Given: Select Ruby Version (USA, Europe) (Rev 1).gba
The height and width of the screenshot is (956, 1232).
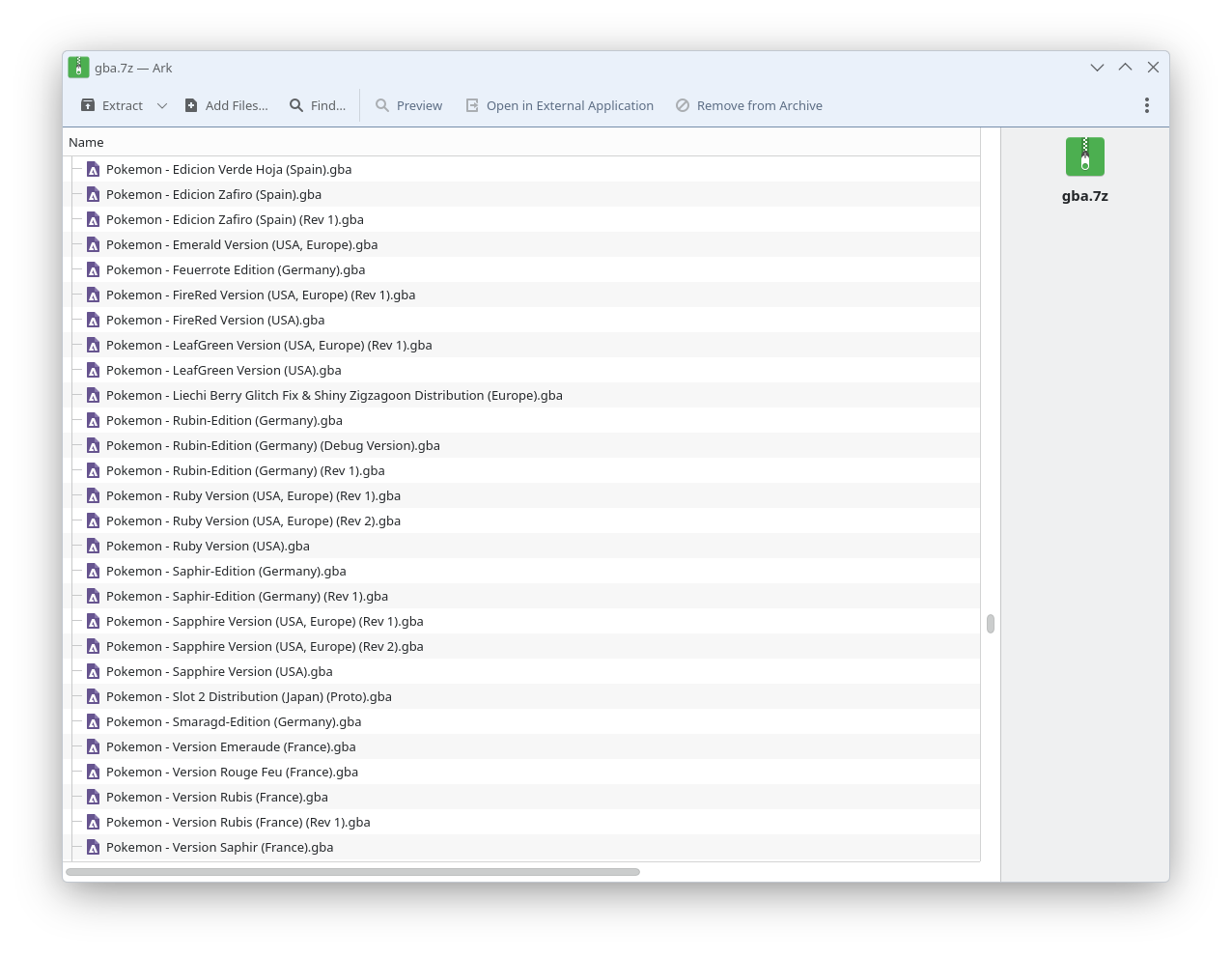Looking at the screenshot, I should coord(521,495).
